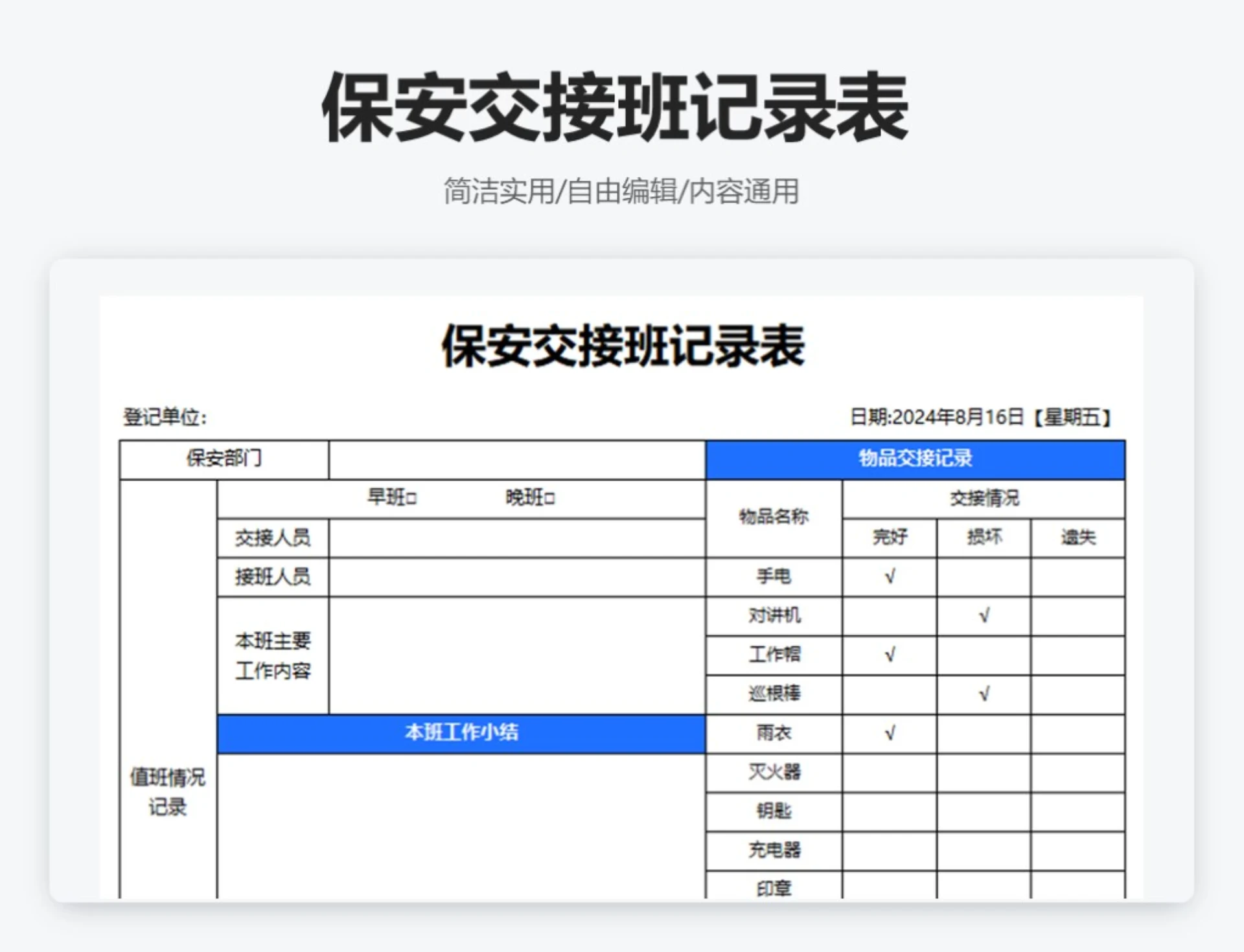Viewport: 1244px width, 952px height.
Task: Click the 钥匙 item row
Action: 773,811
